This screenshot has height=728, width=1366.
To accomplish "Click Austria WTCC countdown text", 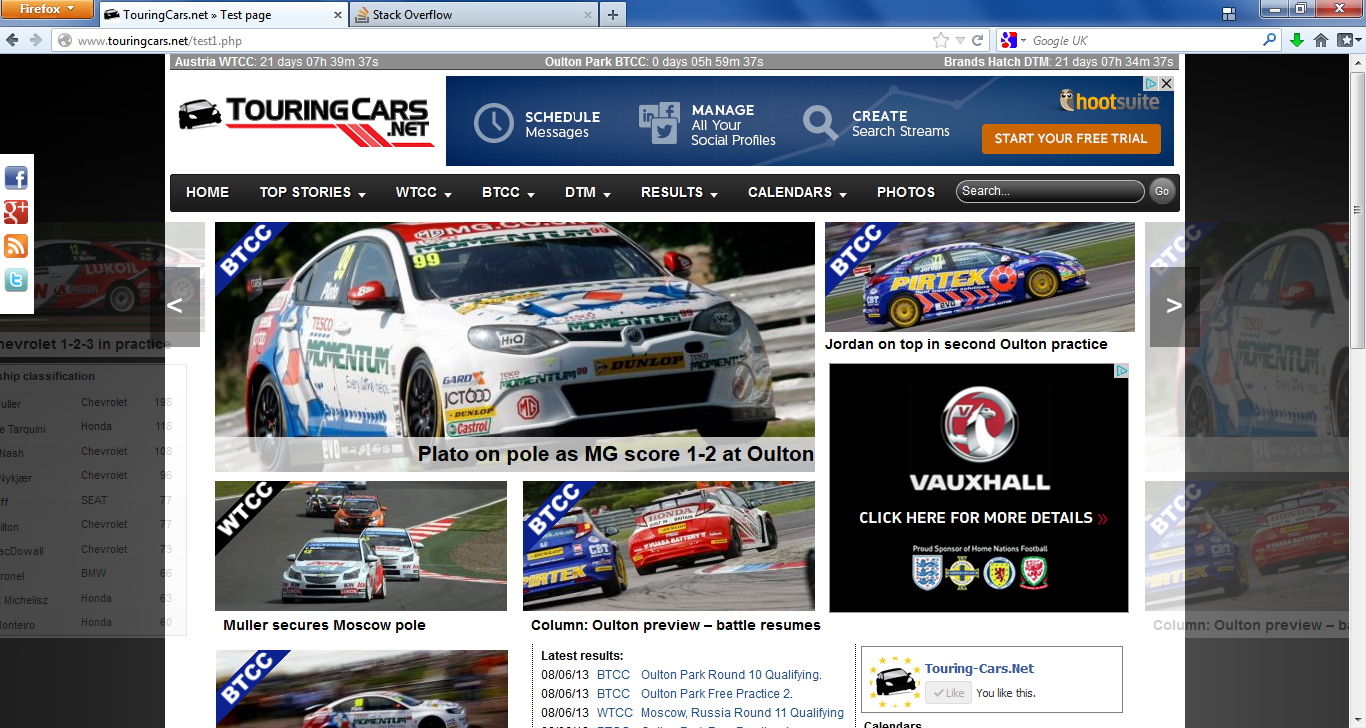I will click(x=276, y=62).
